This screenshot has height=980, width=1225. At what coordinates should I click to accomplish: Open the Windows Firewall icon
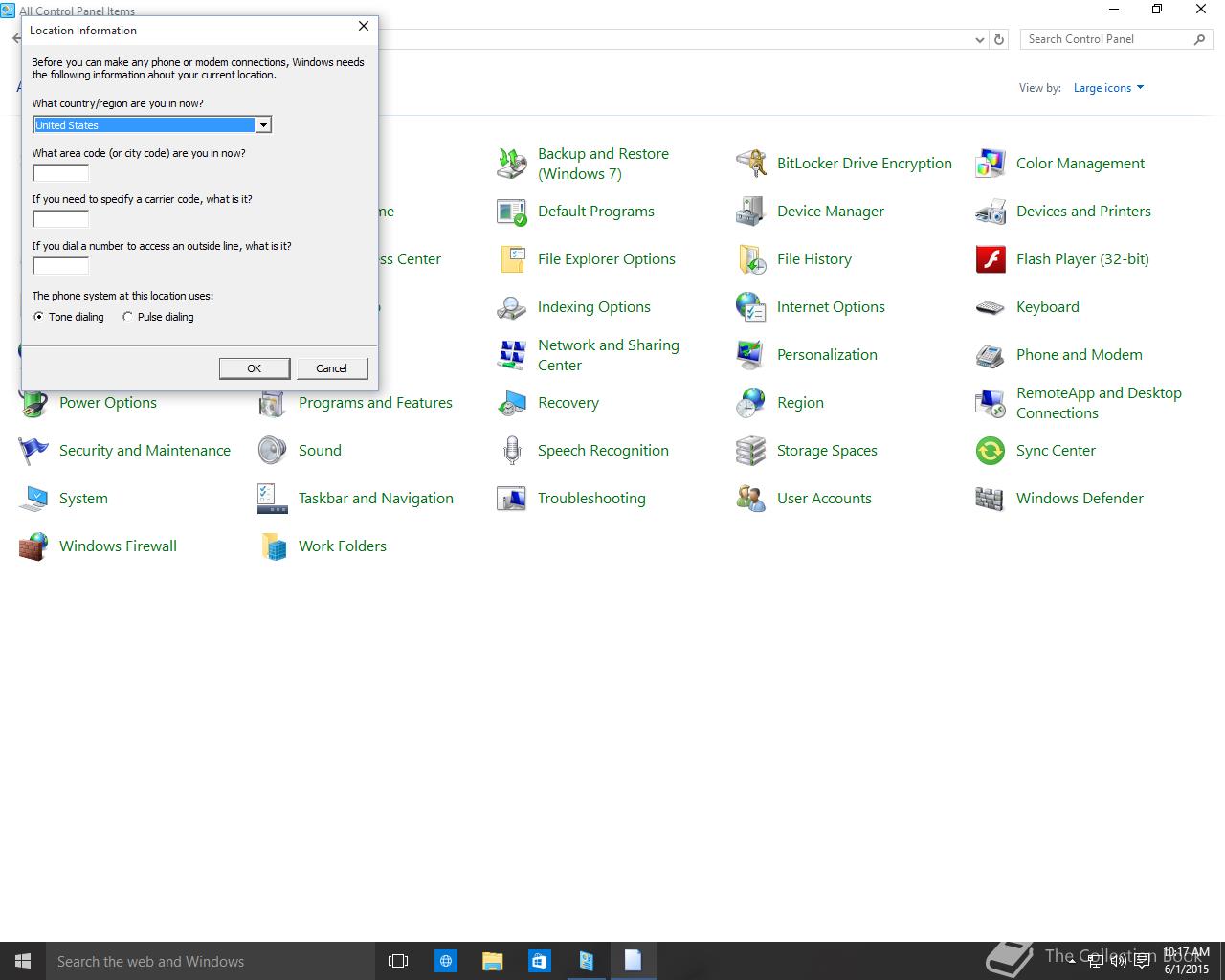pyautogui.click(x=33, y=546)
